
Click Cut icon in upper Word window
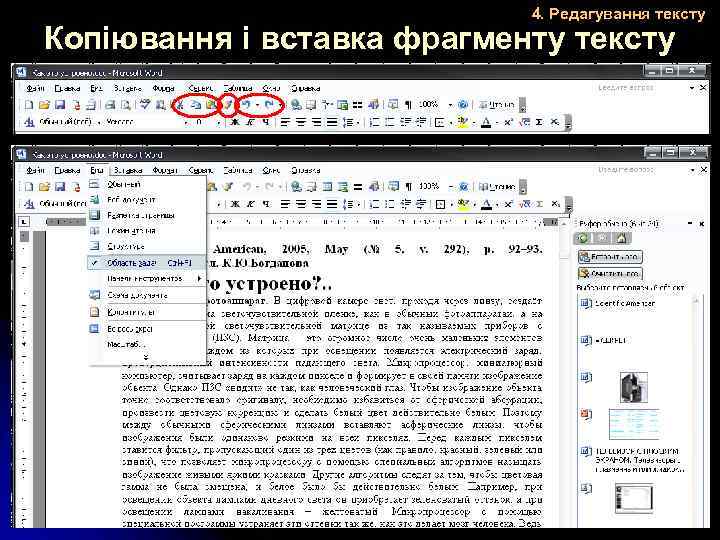180,105
